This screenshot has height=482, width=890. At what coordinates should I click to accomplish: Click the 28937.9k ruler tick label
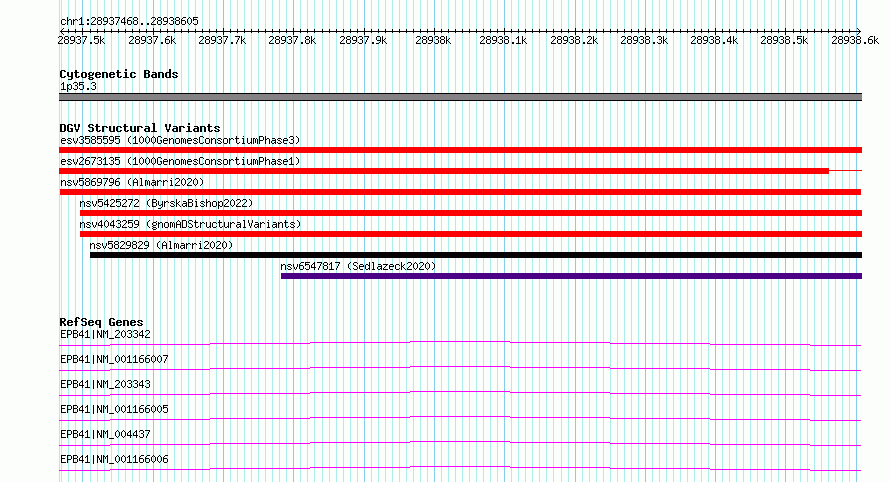pyautogui.click(x=363, y=40)
